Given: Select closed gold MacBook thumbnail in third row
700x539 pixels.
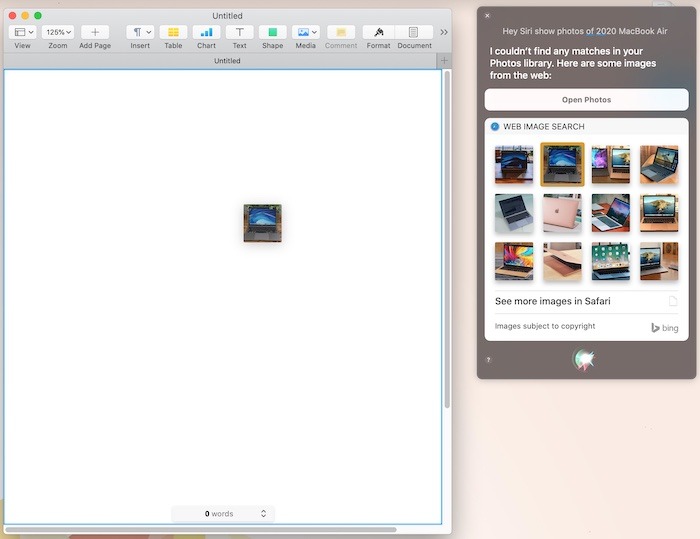Looking at the screenshot, I should (x=562, y=261).
